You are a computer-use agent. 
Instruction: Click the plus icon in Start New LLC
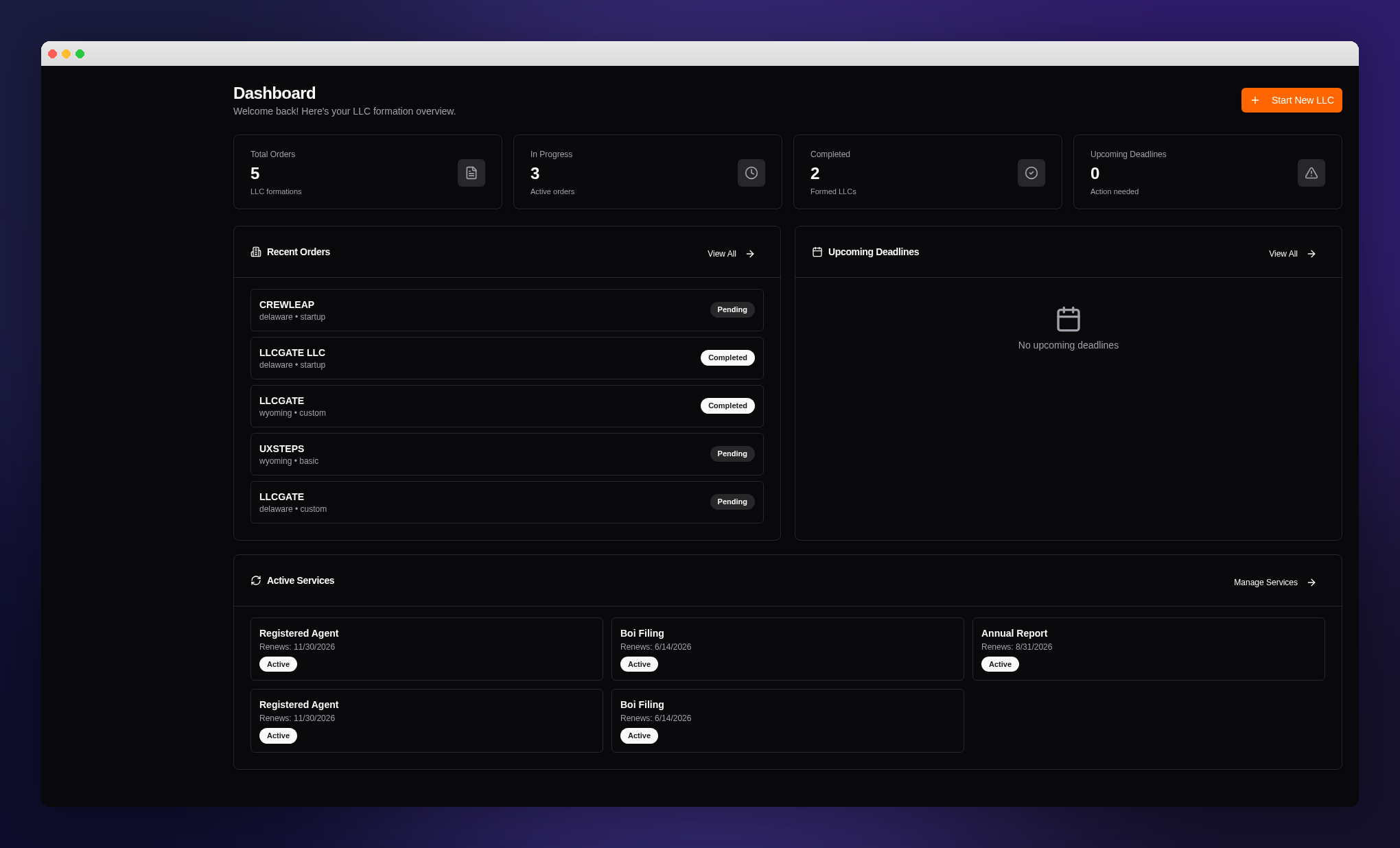coord(1255,100)
